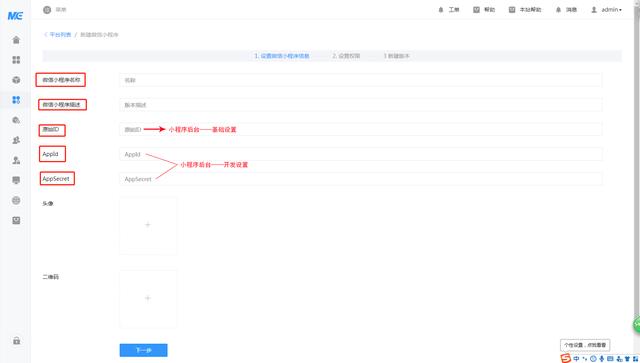Select step 1 mini program info tab
The height and width of the screenshot is (363, 640).
click(x=282, y=56)
